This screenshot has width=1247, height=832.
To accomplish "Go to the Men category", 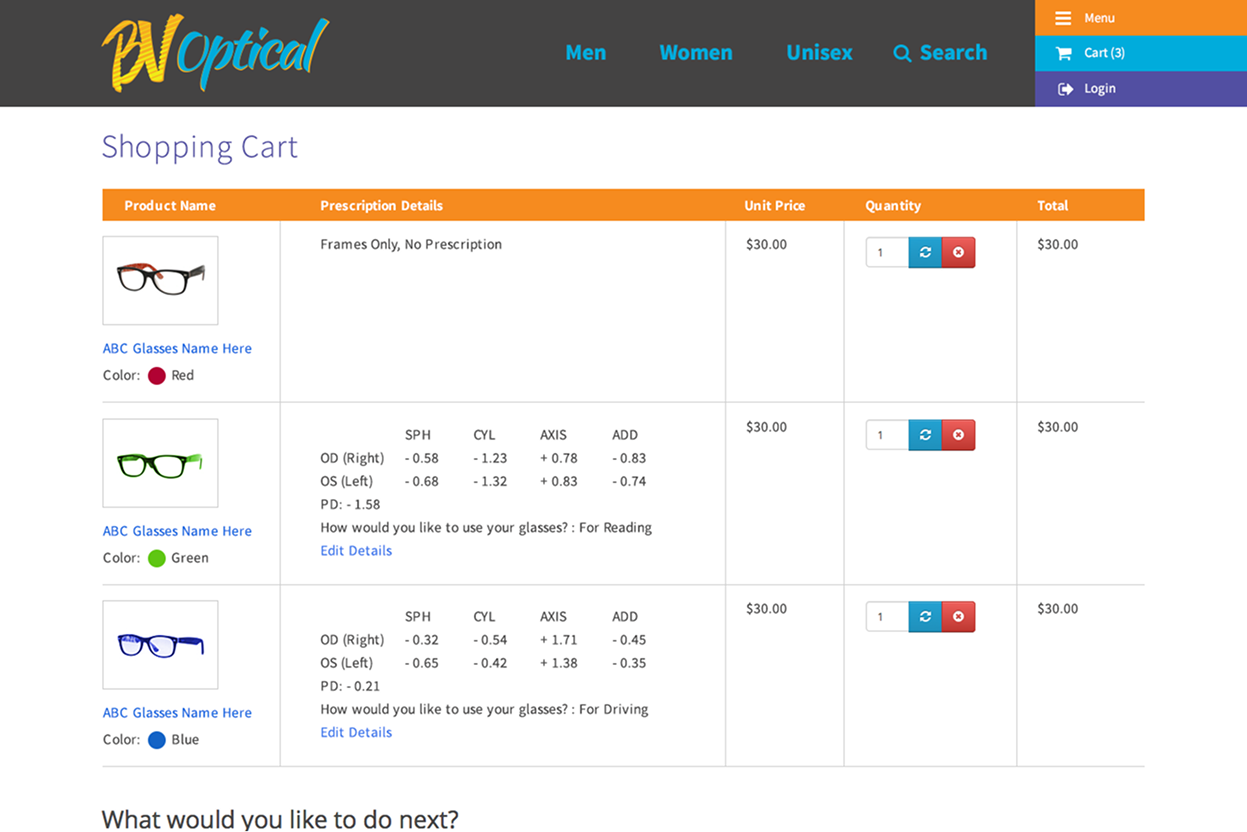I will point(585,53).
